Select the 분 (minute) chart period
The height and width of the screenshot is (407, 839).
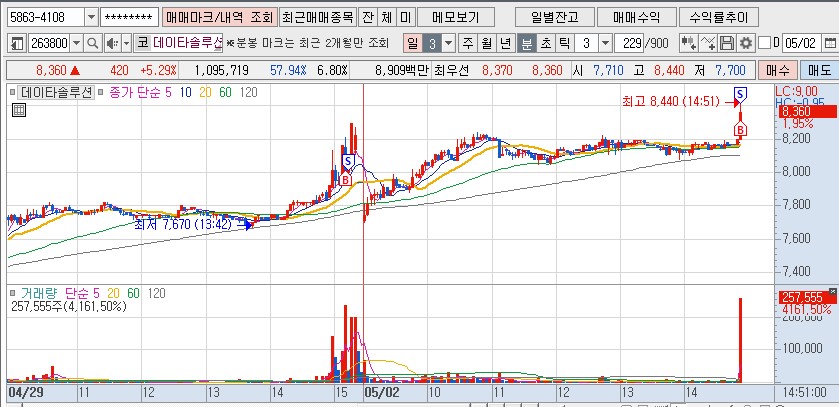(x=527, y=43)
